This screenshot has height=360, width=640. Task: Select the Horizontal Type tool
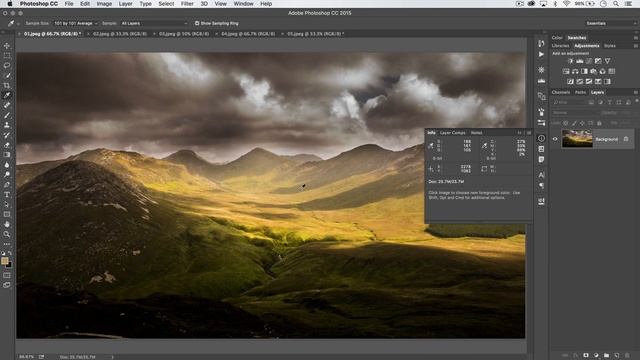tap(7, 195)
